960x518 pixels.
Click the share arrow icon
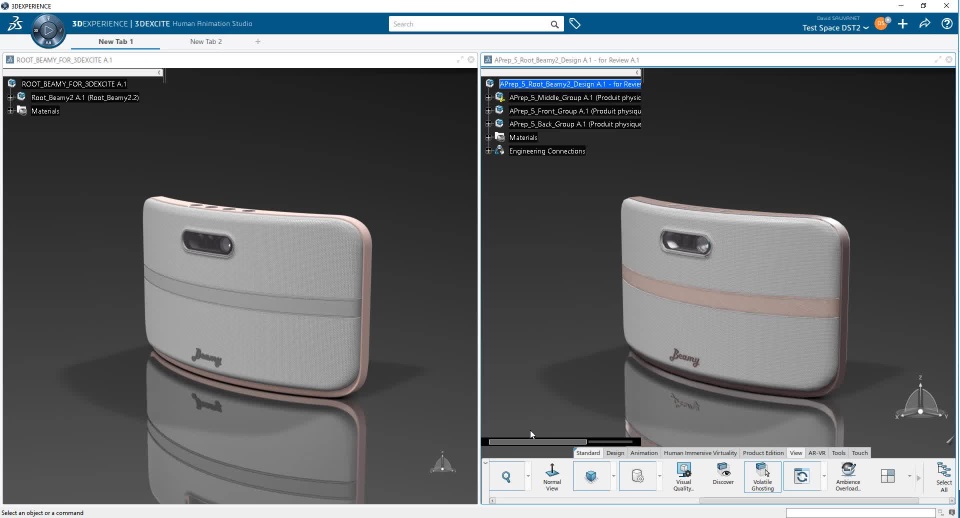(x=925, y=24)
